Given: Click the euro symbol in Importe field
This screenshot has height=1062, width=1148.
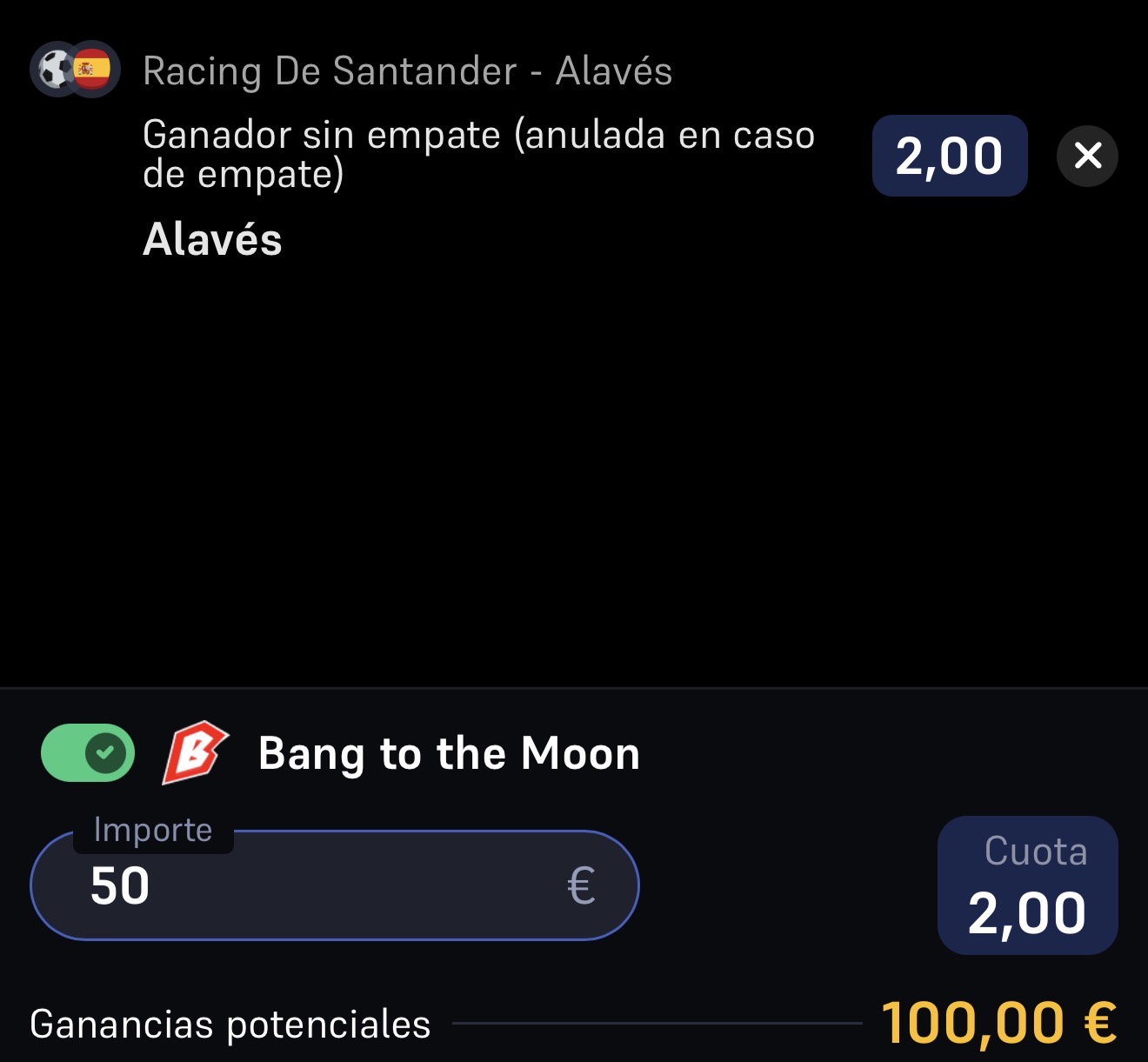Looking at the screenshot, I should 581,886.
